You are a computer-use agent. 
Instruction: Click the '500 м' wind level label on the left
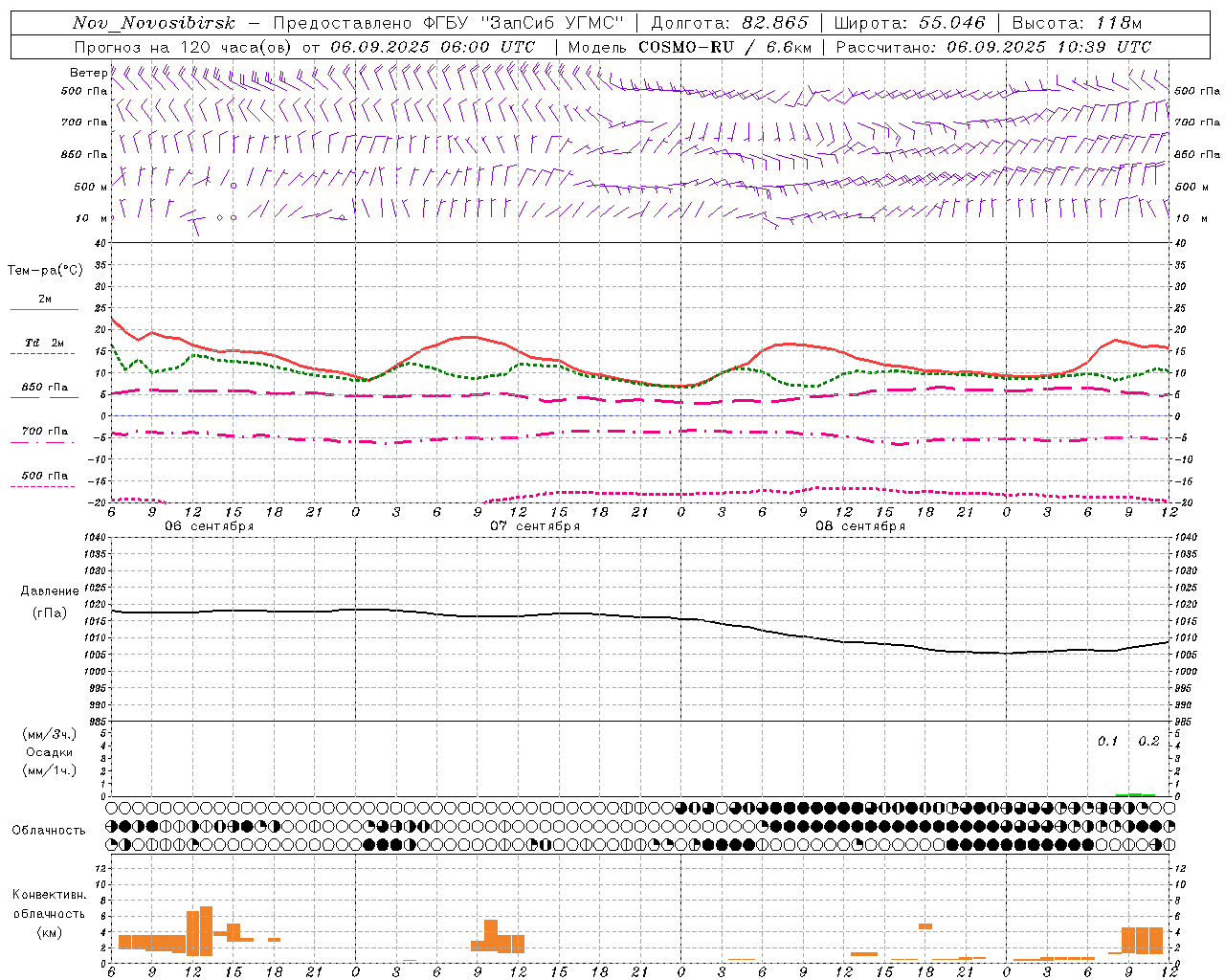[91, 187]
